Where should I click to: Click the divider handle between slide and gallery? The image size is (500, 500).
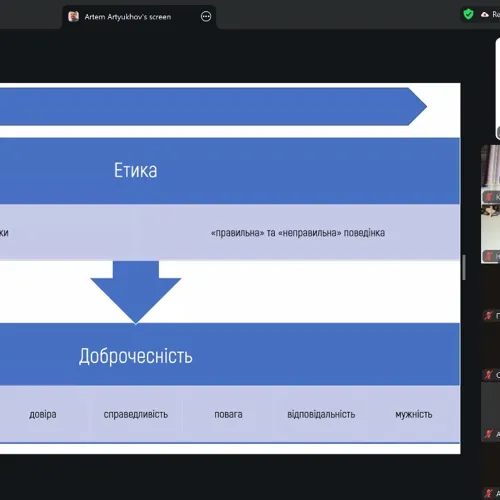[x=464, y=267]
